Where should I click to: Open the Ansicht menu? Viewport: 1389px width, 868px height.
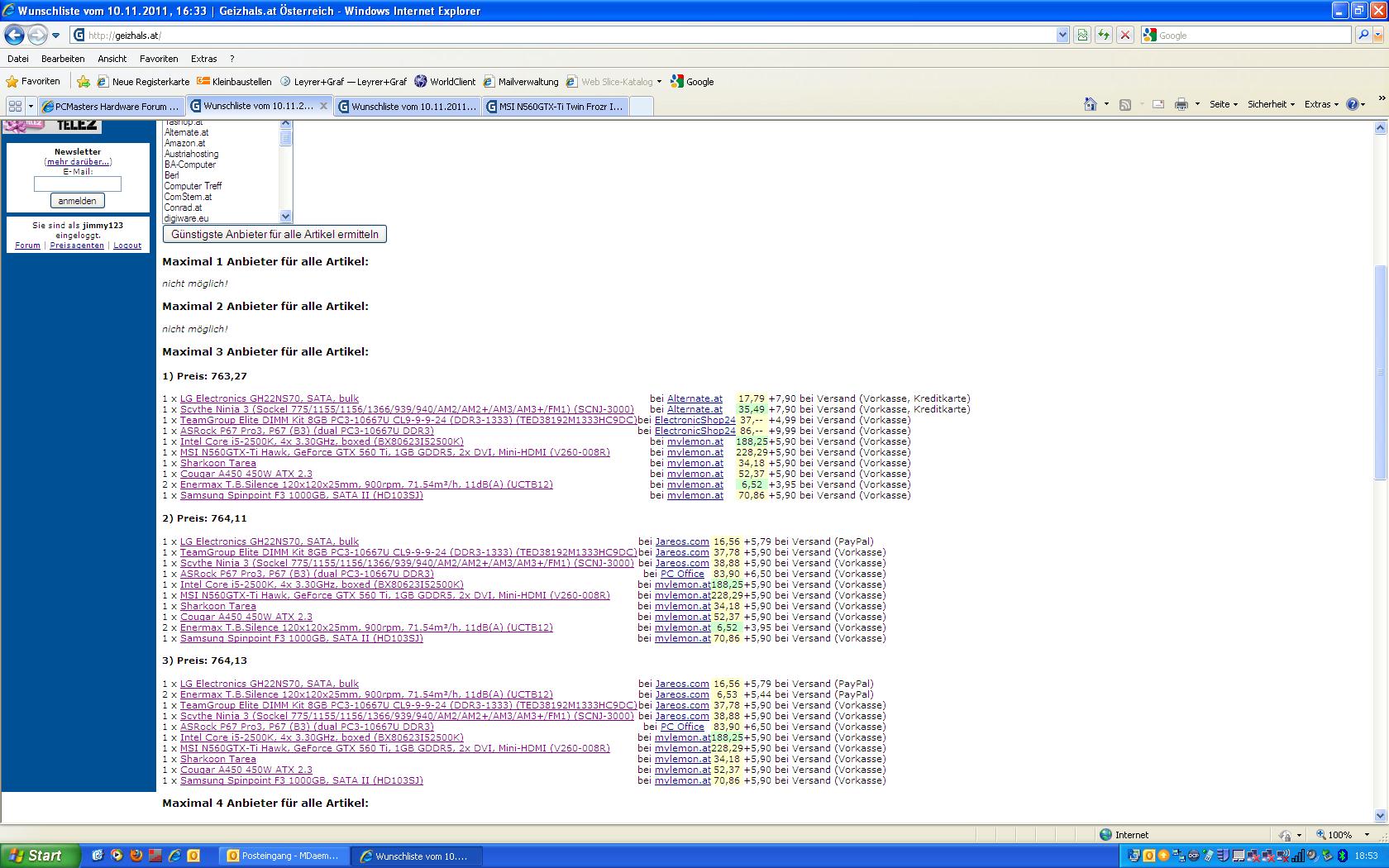tap(112, 59)
